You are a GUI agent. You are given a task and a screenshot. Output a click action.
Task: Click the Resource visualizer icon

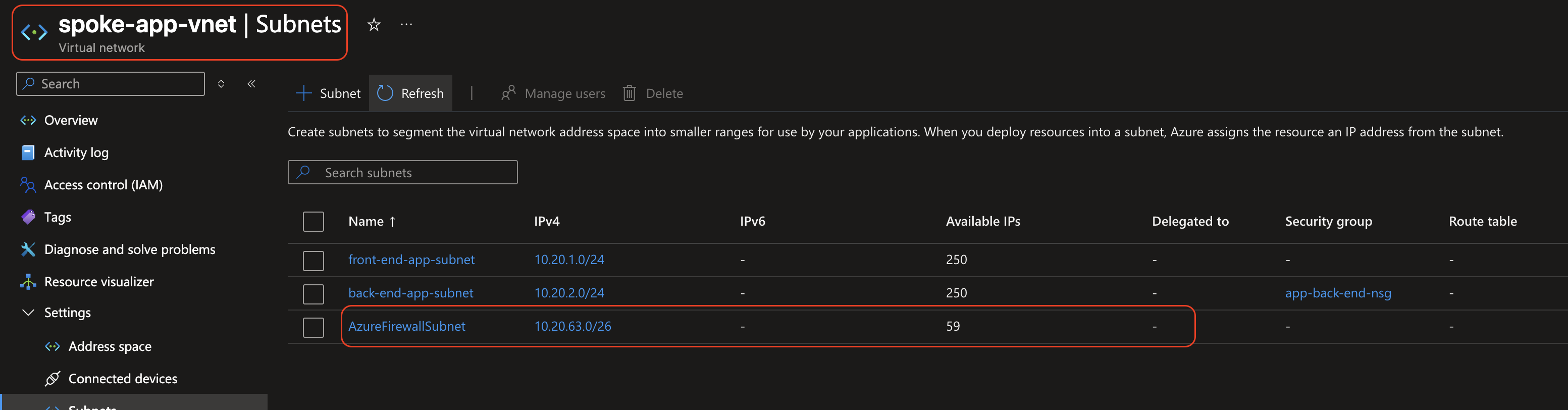(28, 281)
